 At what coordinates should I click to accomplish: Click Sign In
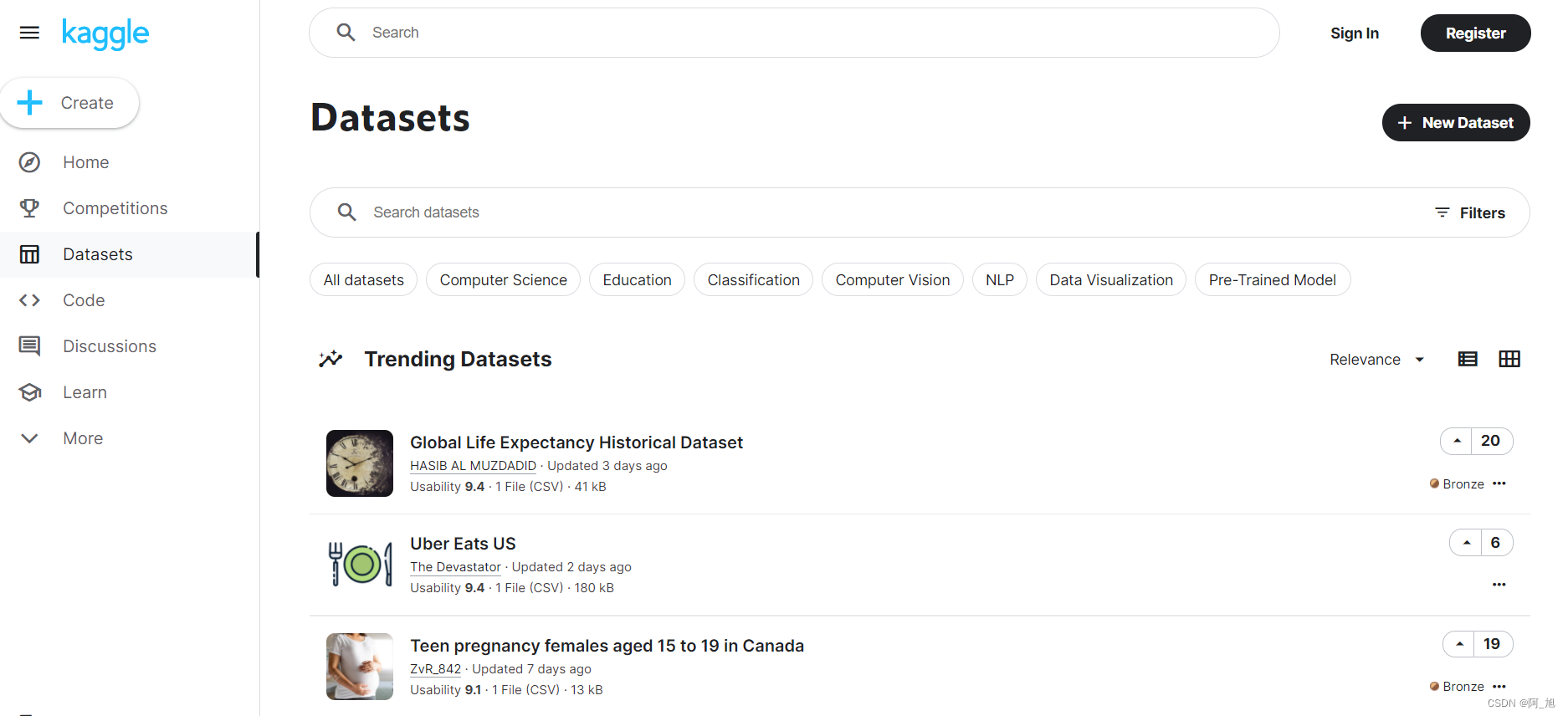pos(1354,33)
